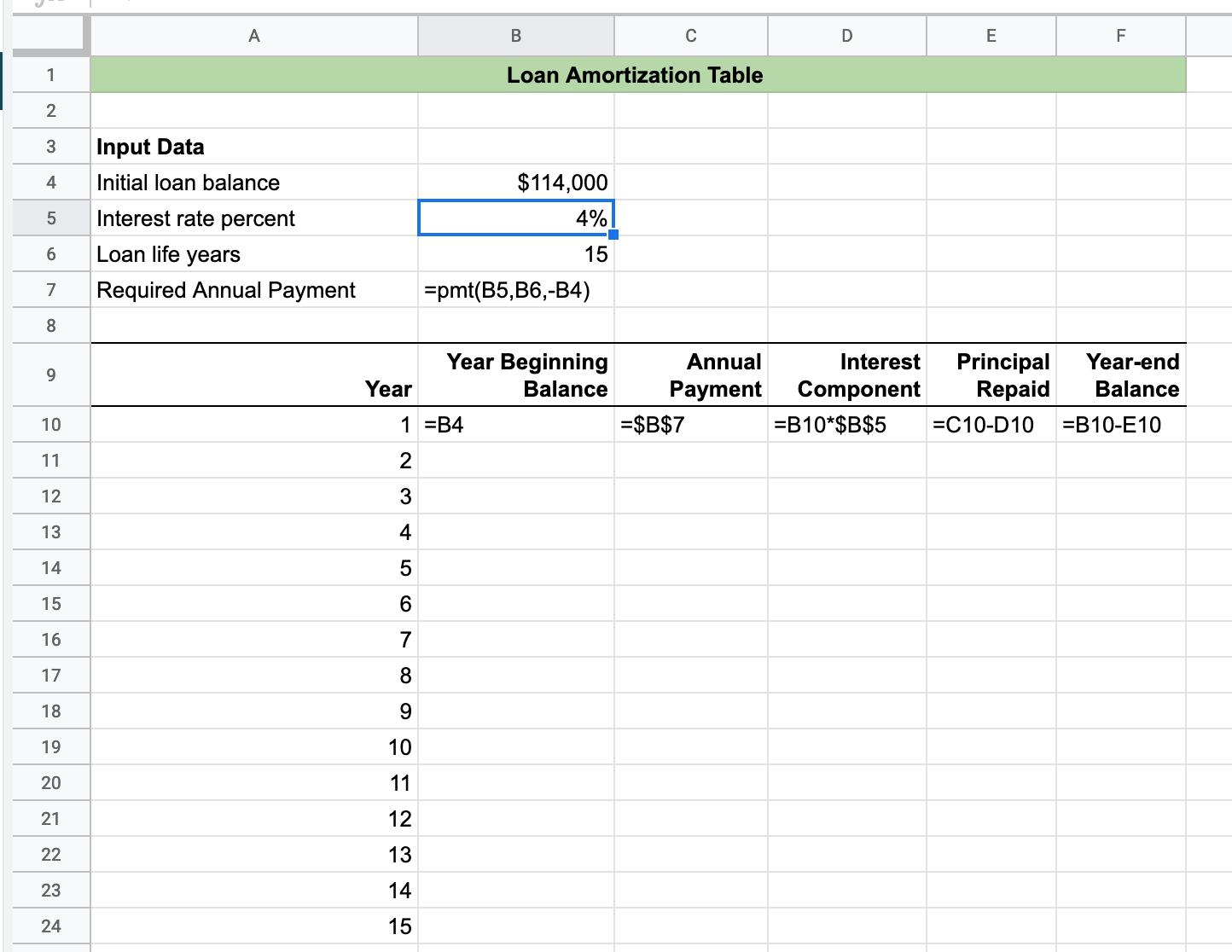Select the year 2 cell
The image size is (1232, 952).
tap(254, 461)
